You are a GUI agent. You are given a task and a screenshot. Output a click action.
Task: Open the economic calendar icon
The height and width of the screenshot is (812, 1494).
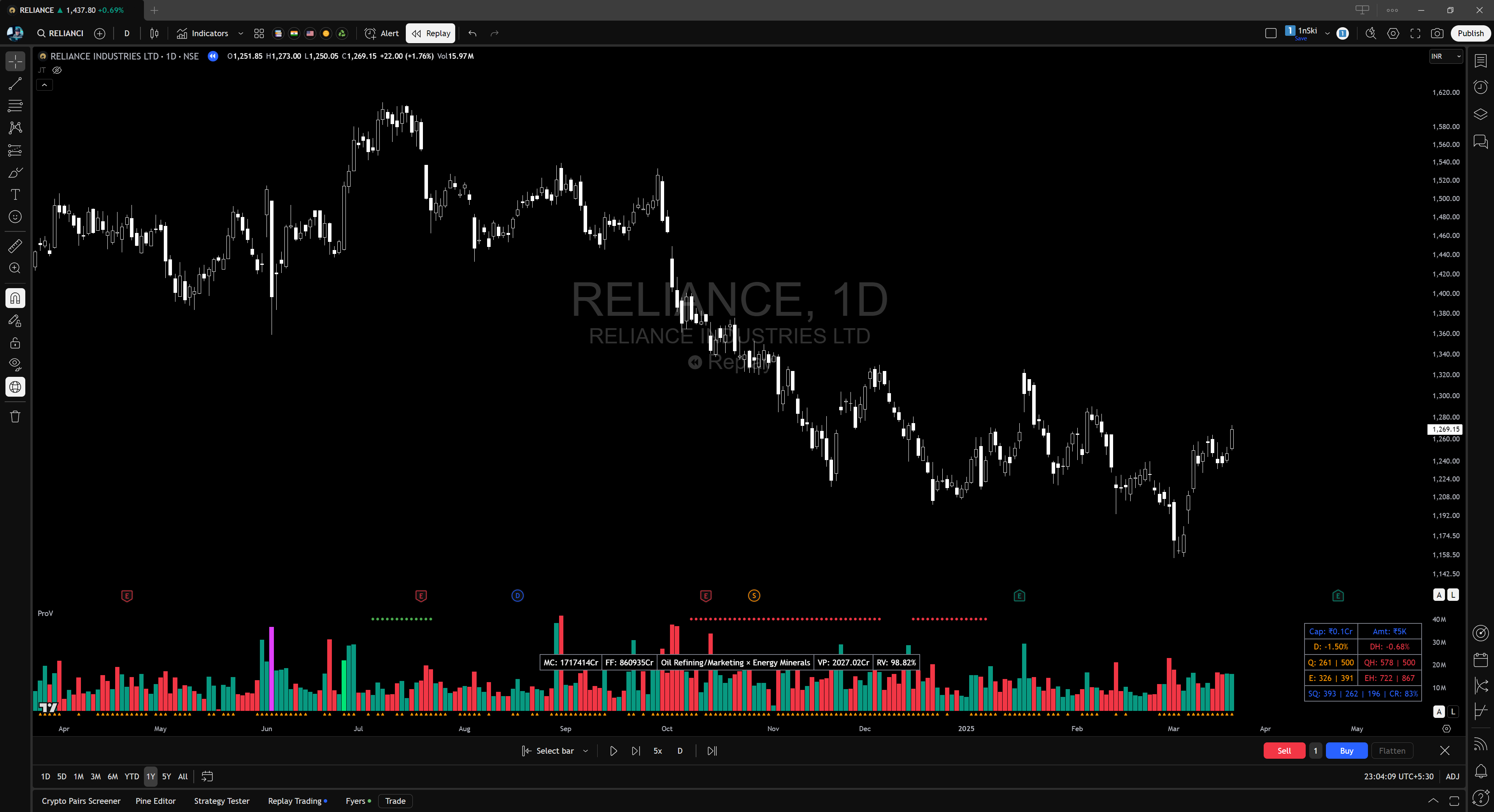(x=1480, y=660)
